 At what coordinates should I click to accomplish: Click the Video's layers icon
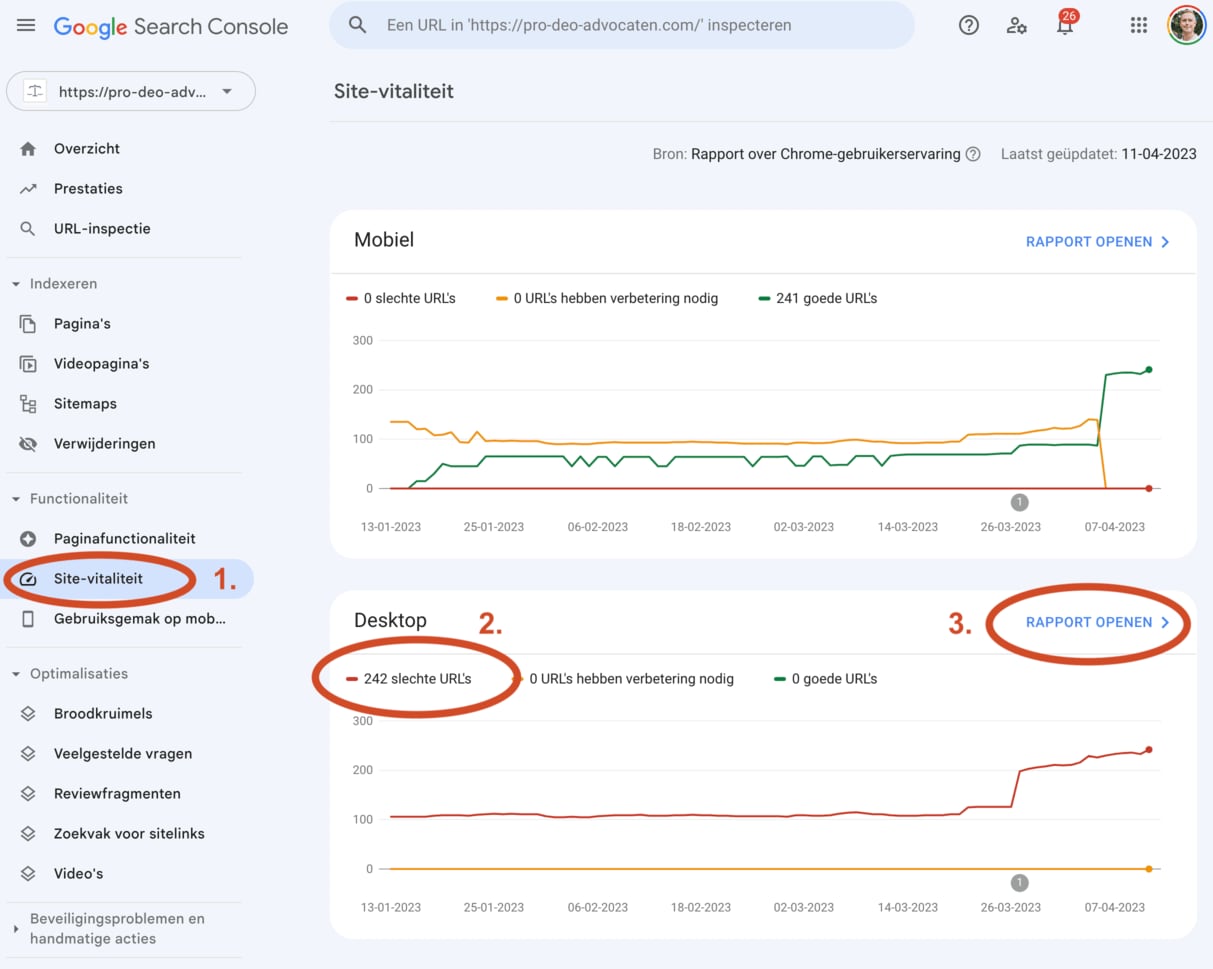click(28, 874)
